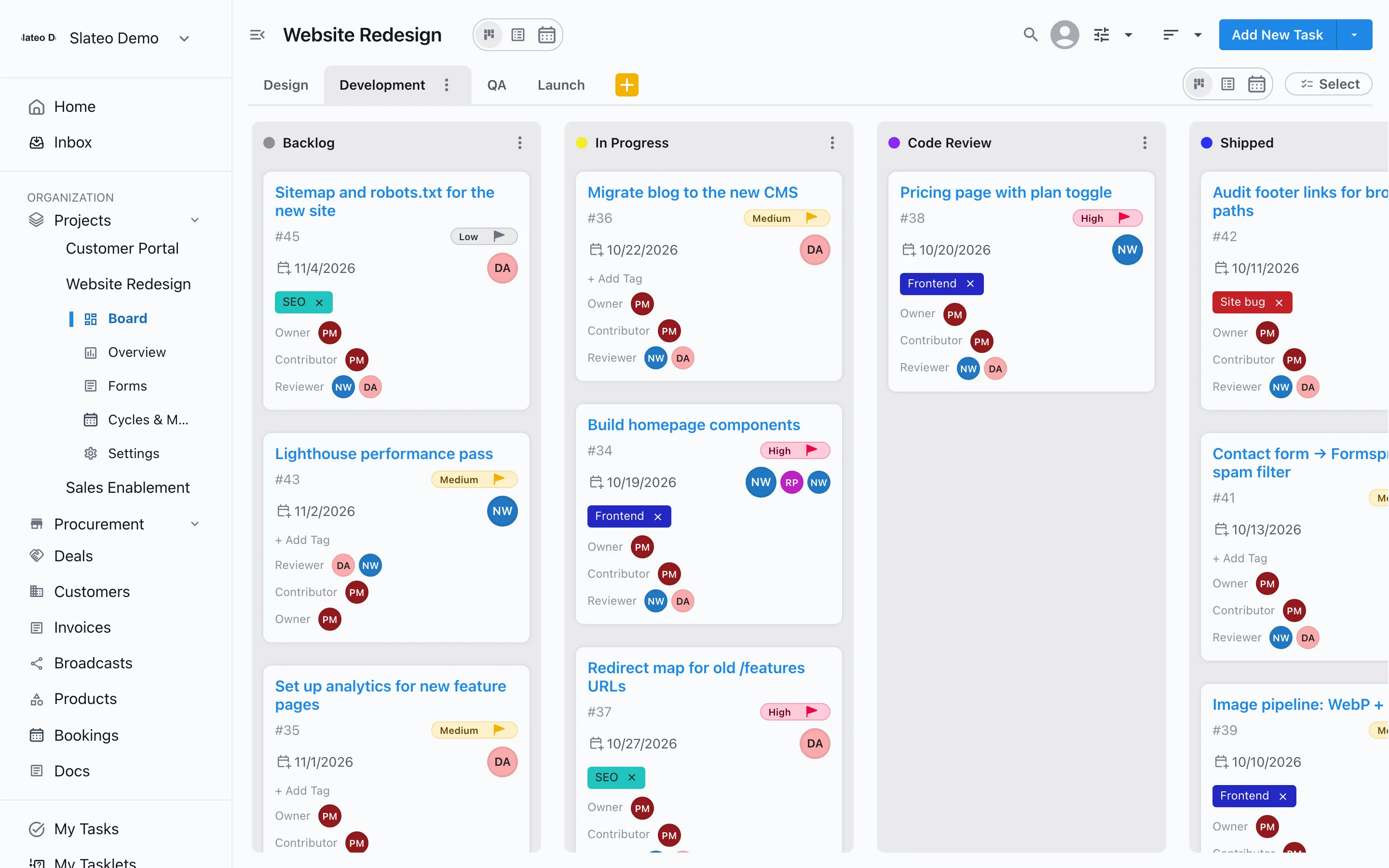Image resolution: width=1389 pixels, height=868 pixels.
Task: Click RP avatar on Build homepage components
Action: (x=791, y=482)
